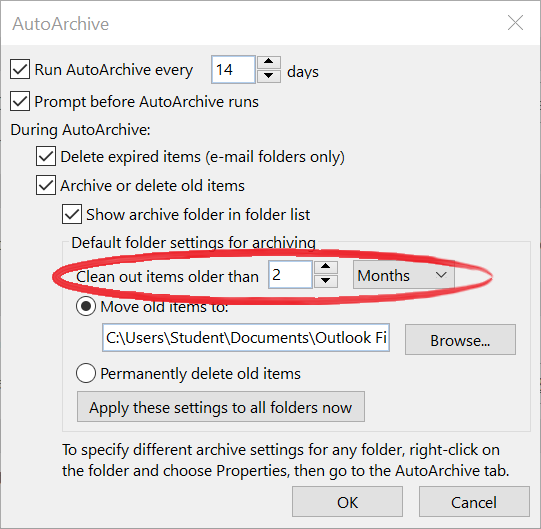The image size is (541, 529).
Task: Choose Permanently delete old items option
Action: [86, 373]
